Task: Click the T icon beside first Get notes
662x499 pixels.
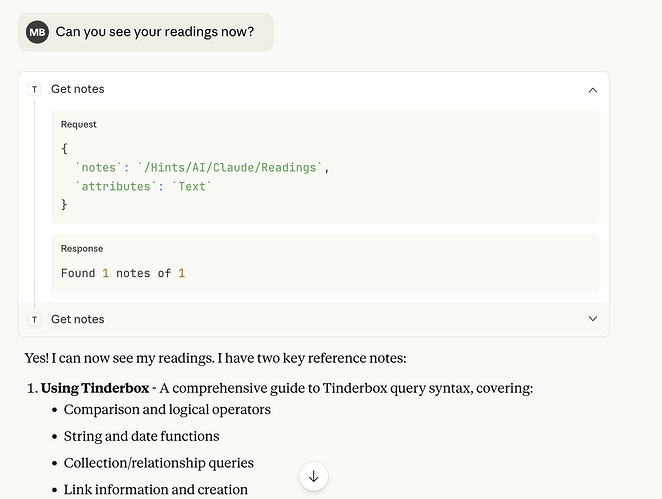Action: [35, 89]
